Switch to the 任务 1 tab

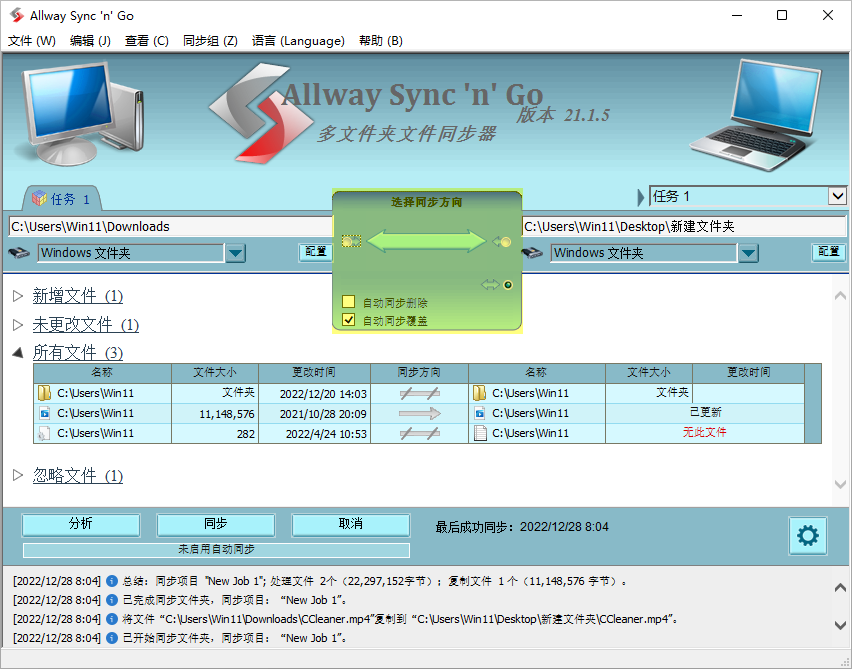(x=62, y=199)
